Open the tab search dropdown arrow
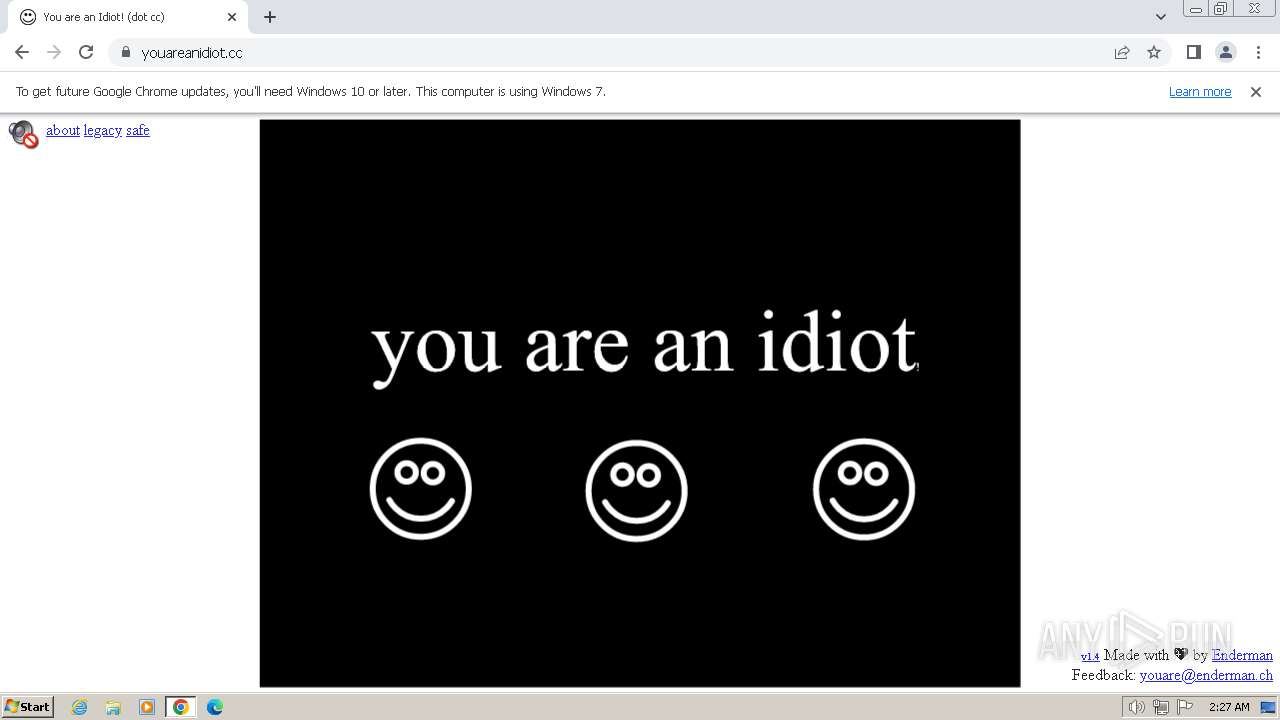This screenshot has width=1280, height=720. (x=1160, y=17)
